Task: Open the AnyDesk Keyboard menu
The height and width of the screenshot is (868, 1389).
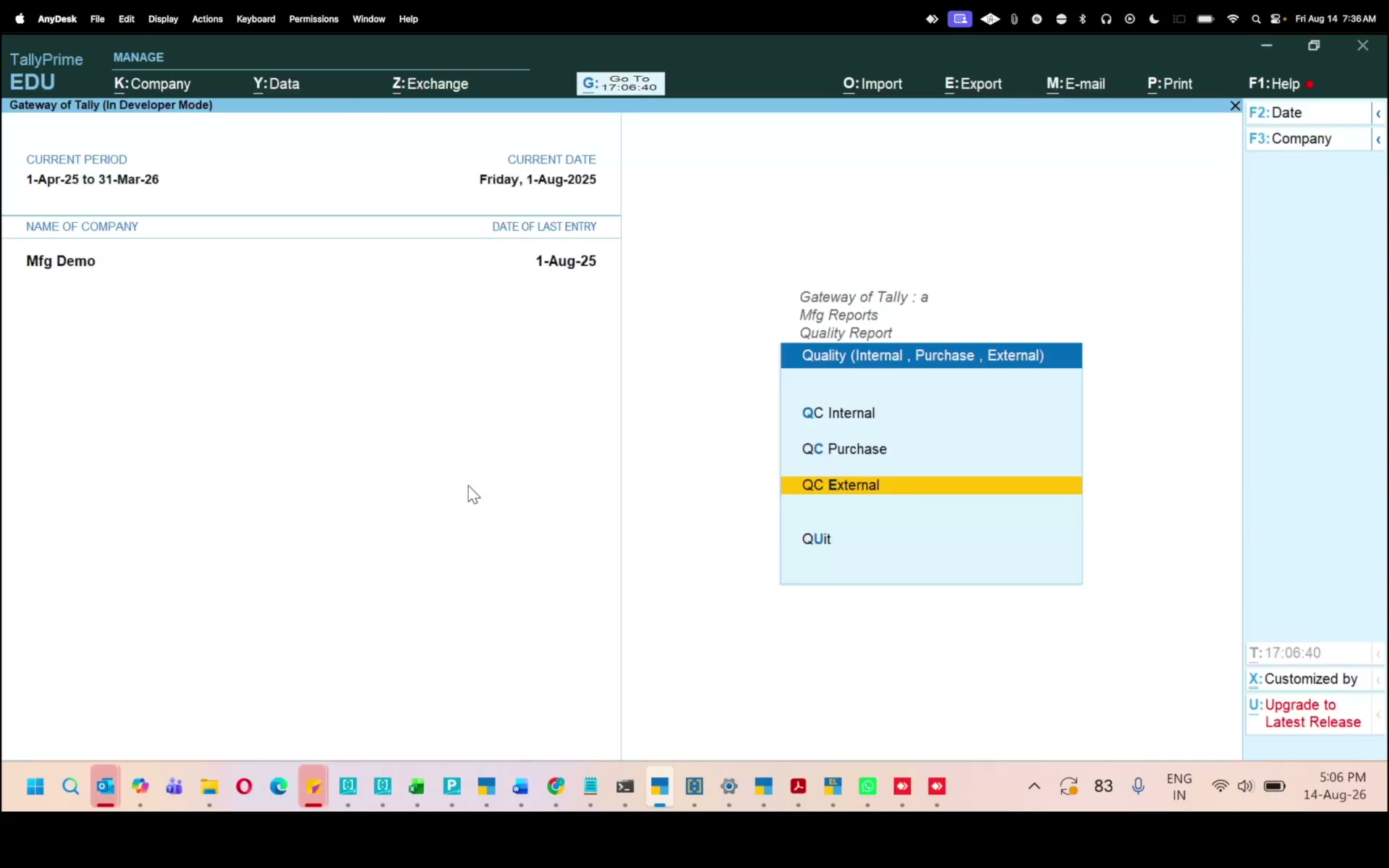Action: click(x=255, y=19)
